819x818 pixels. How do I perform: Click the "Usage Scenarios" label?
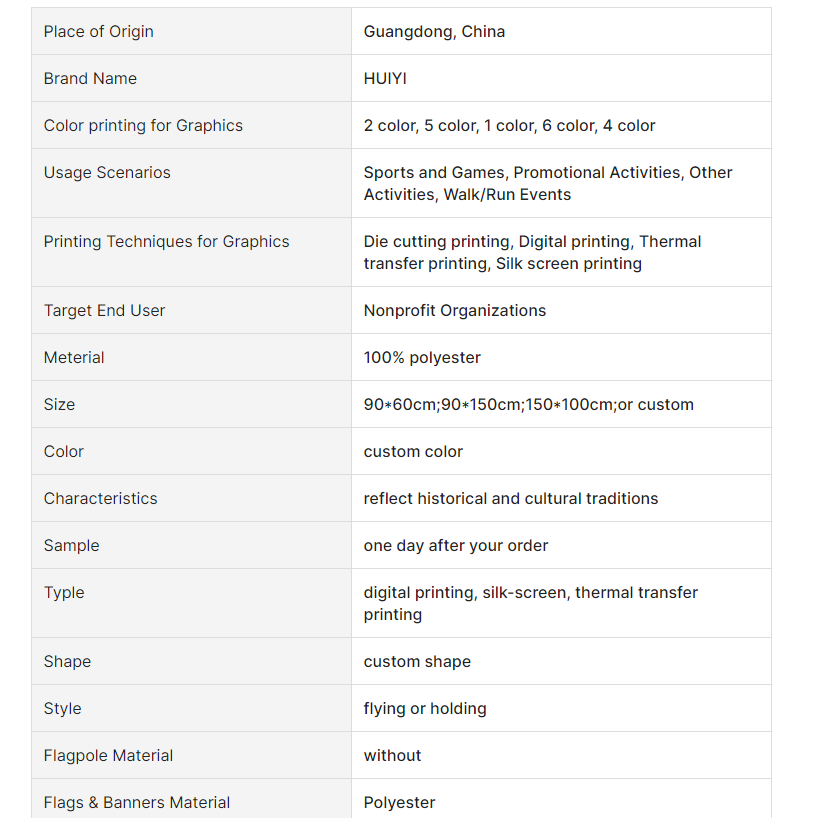(x=107, y=173)
